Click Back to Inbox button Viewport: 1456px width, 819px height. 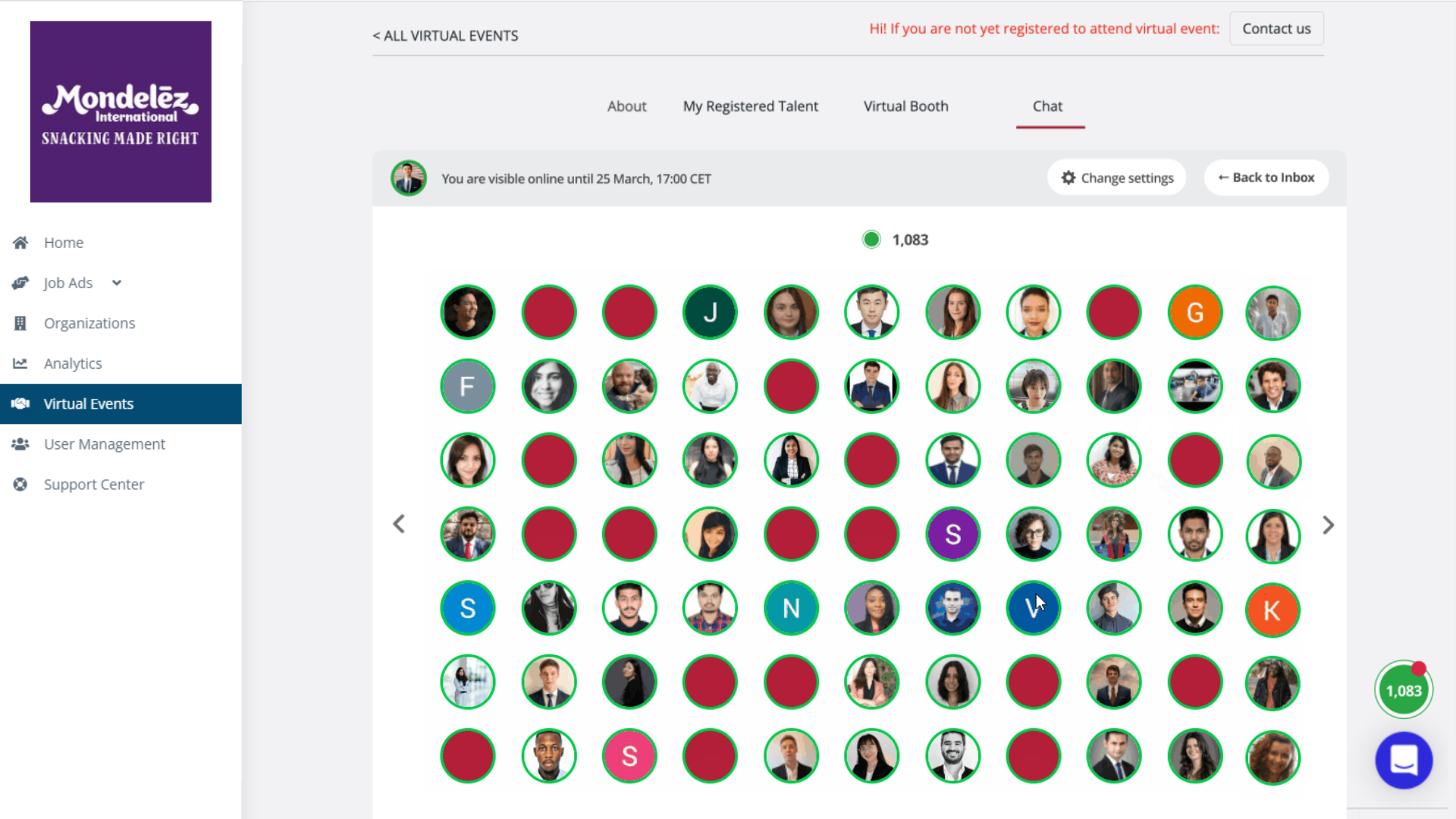point(1266,177)
